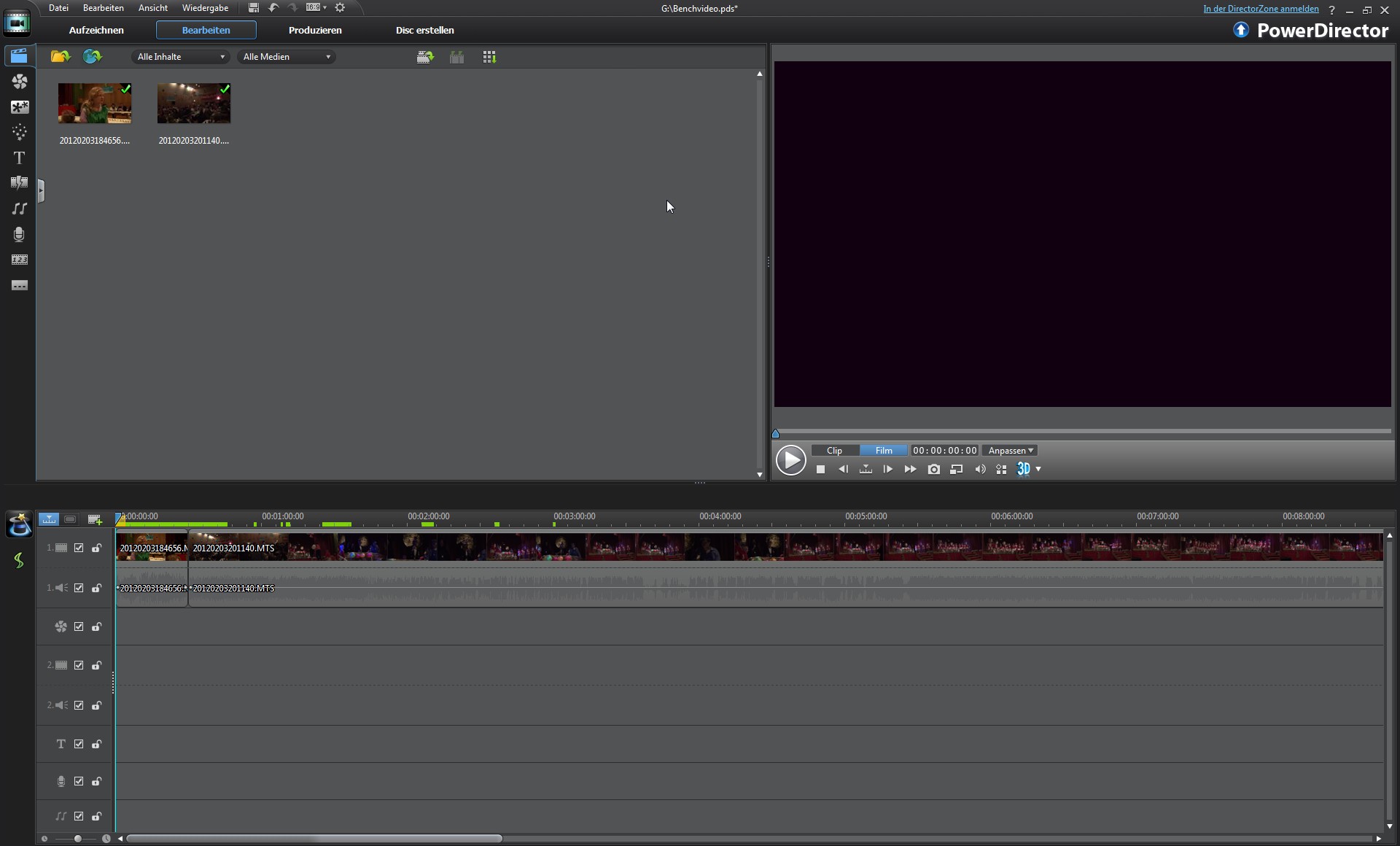Screen dimensions: 1400x846
Task: Click the In der DirectorZone anmelden link
Action: click(1260, 9)
